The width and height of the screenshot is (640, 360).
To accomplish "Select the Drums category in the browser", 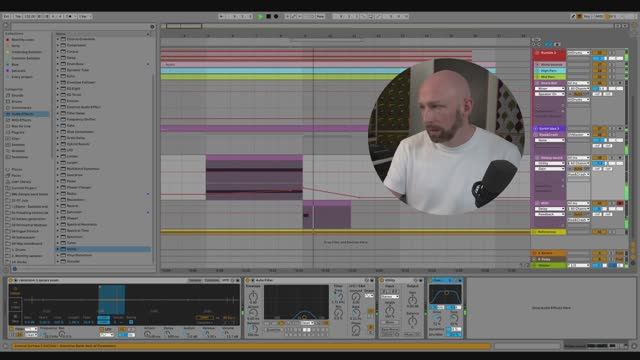I will (17, 101).
